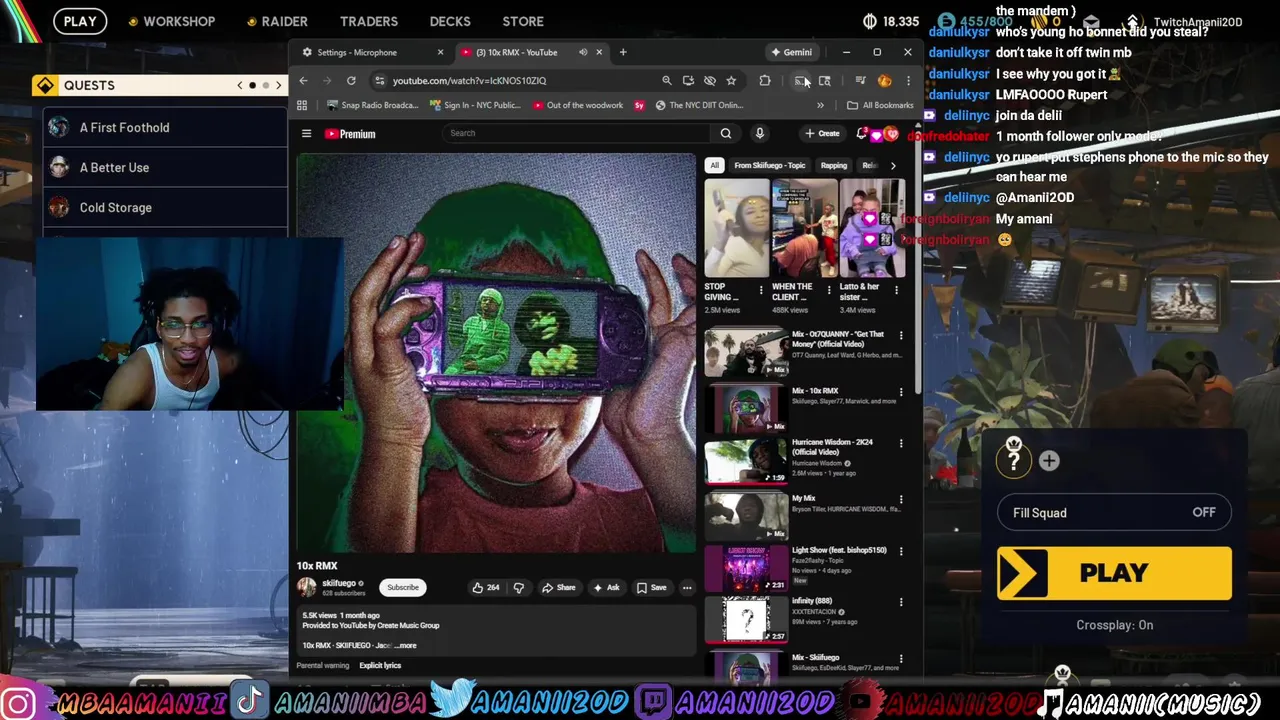Screen dimensions: 1280x720
Task: Go to previous quest page arrow
Action: pyautogui.click(x=240, y=85)
